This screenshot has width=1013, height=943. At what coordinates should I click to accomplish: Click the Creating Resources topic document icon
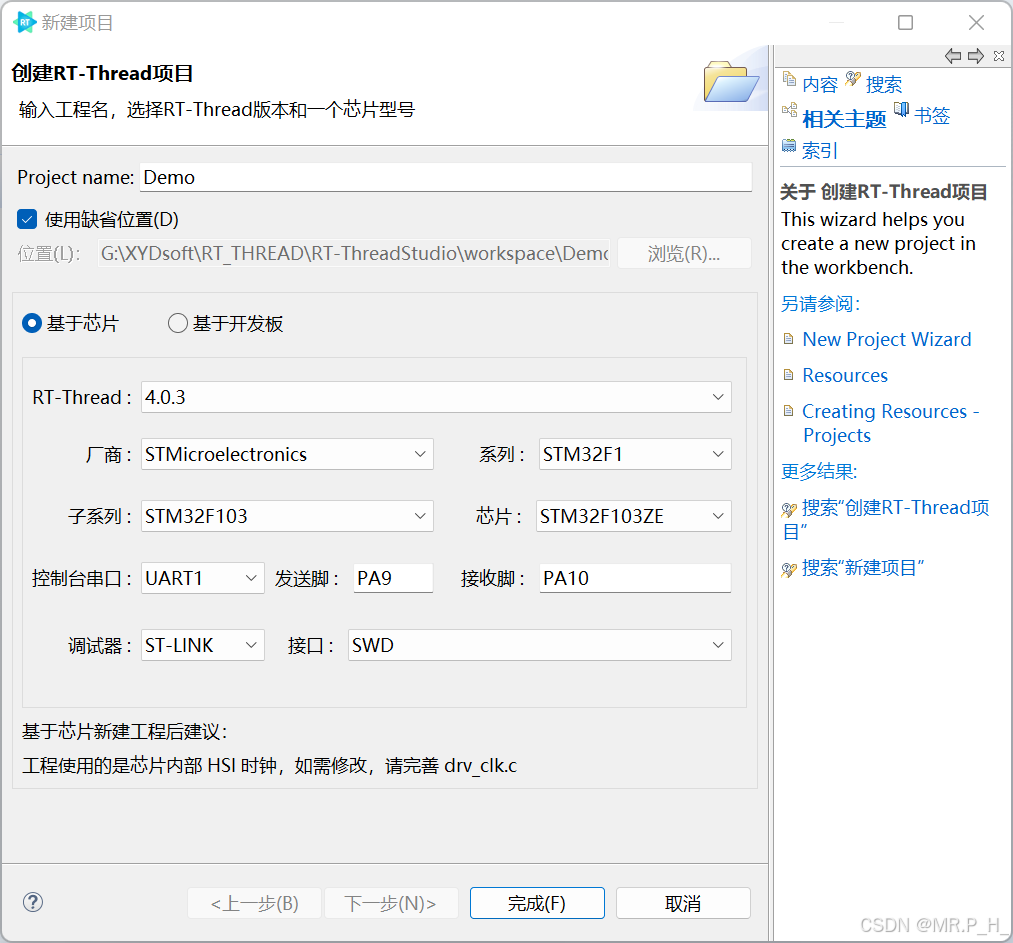coord(788,411)
